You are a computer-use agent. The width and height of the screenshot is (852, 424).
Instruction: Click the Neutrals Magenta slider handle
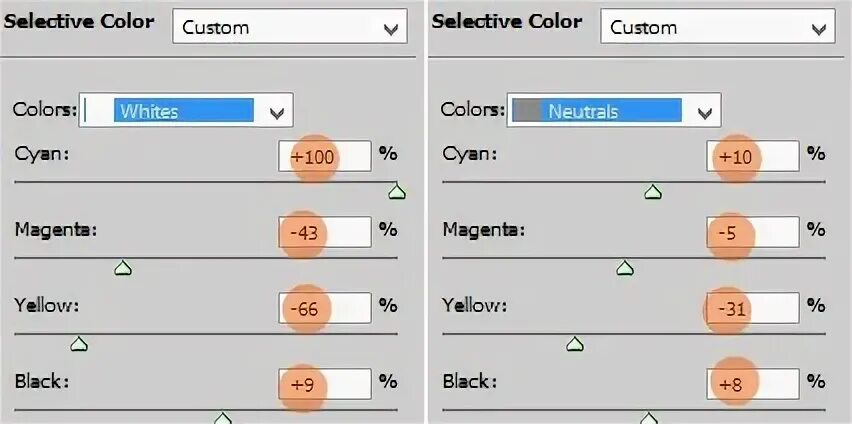point(625,267)
